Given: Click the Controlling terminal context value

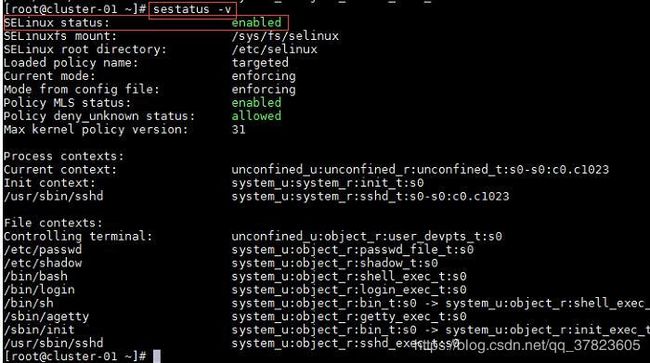Looking at the screenshot, I should [x=366, y=236].
